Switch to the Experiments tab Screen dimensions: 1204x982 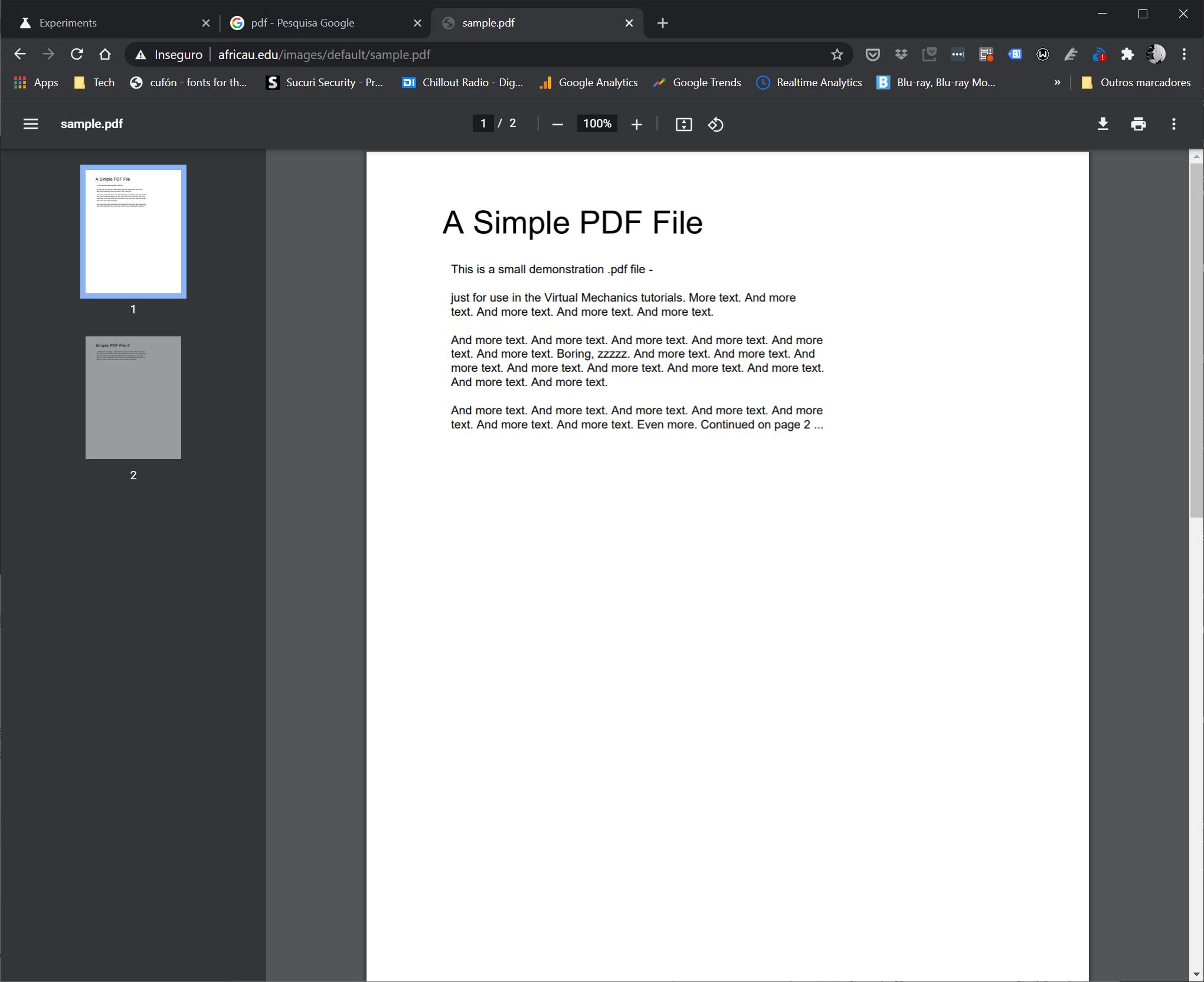tap(68, 23)
